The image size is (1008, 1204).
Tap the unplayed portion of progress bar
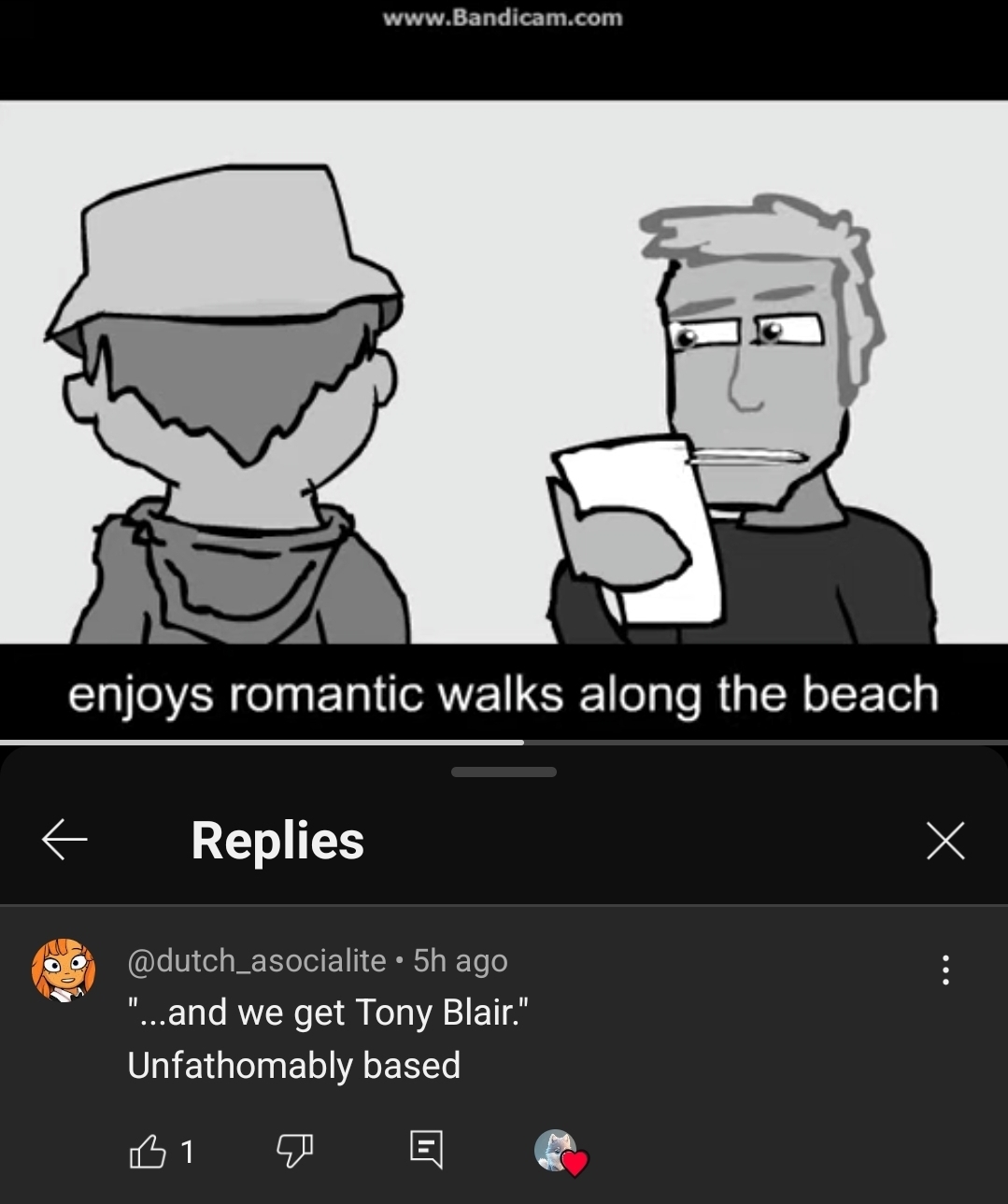[766, 743]
